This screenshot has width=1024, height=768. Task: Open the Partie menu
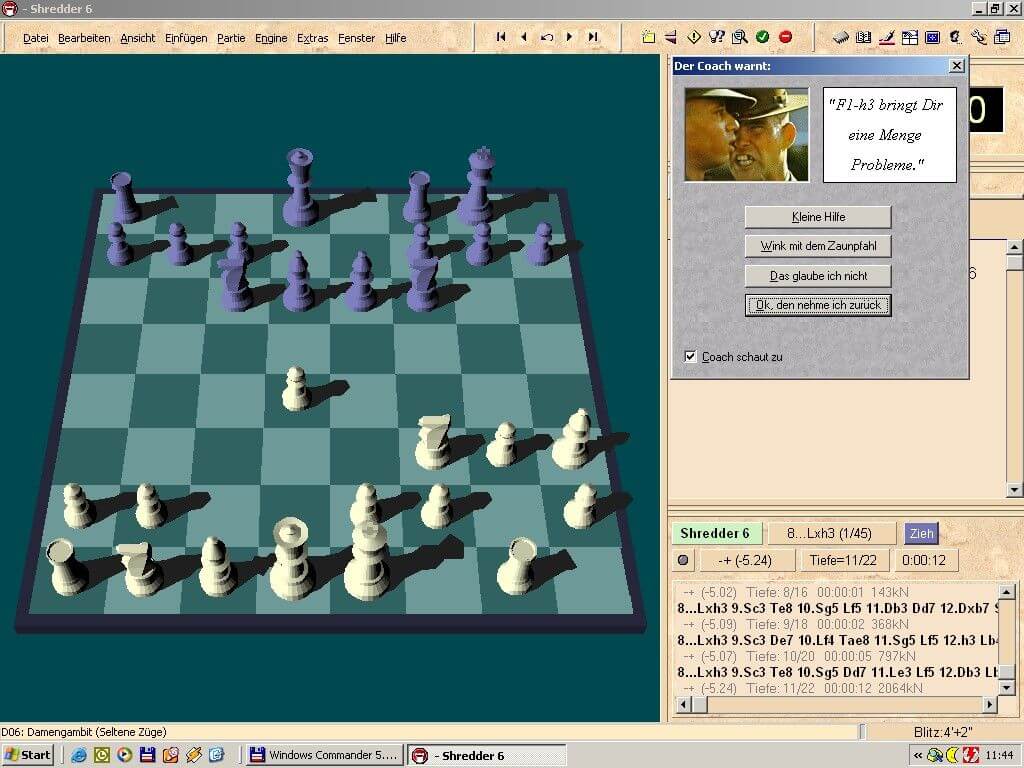[x=231, y=38]
